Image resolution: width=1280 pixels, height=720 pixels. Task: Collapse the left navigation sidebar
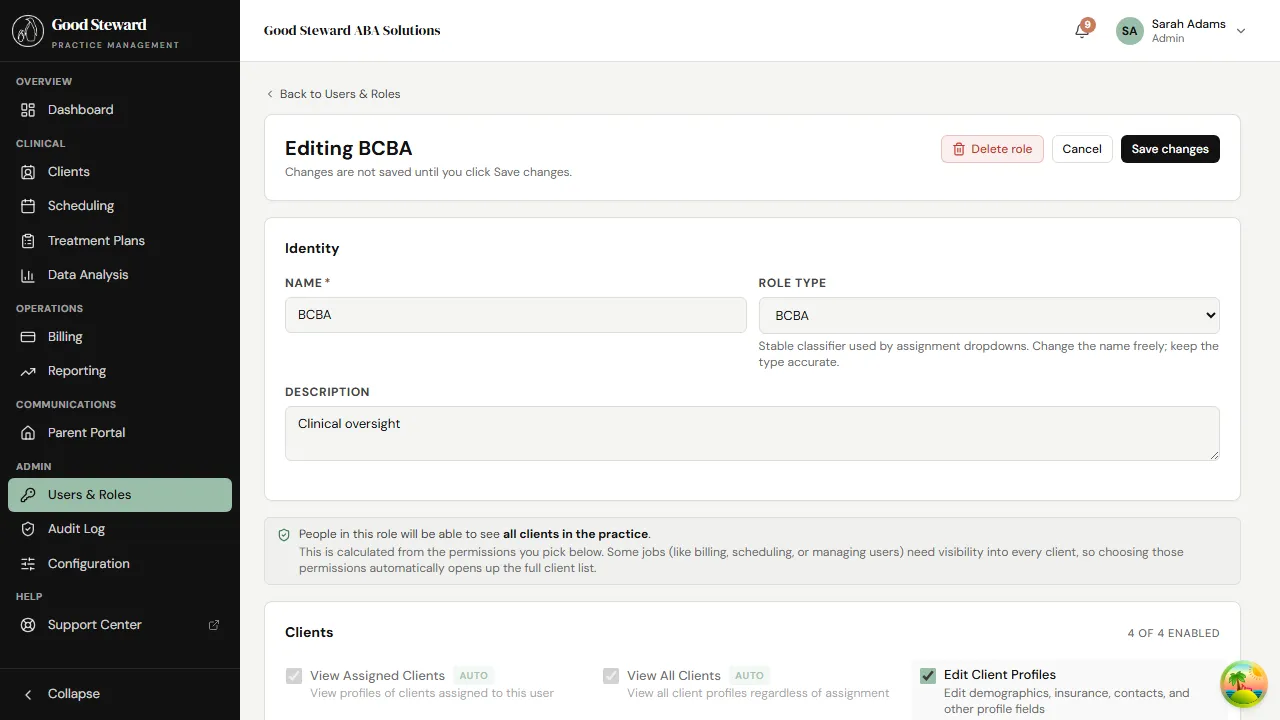[x=64, y=693]
